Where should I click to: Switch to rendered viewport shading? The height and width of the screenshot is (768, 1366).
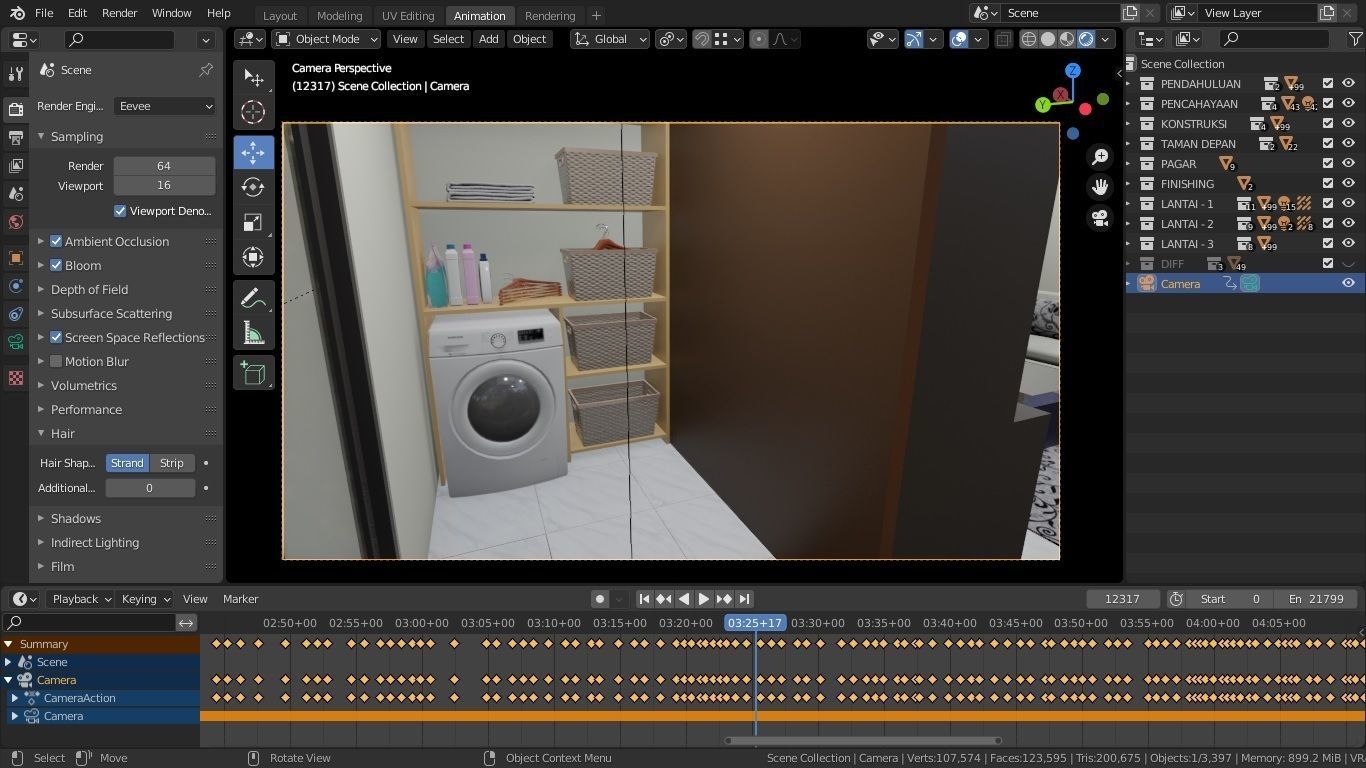[1086, 39]
